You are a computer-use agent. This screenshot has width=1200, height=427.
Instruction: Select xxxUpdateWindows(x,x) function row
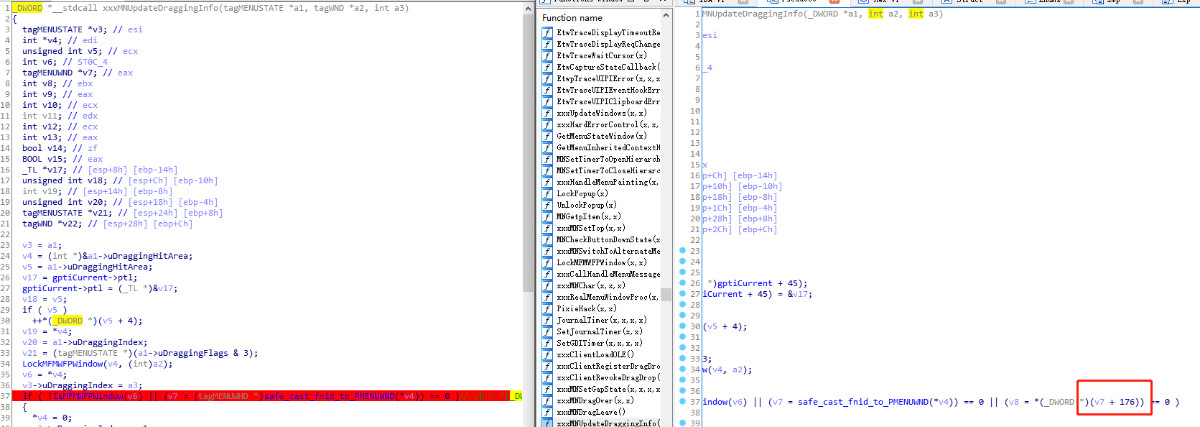click(x=601, y=113)
